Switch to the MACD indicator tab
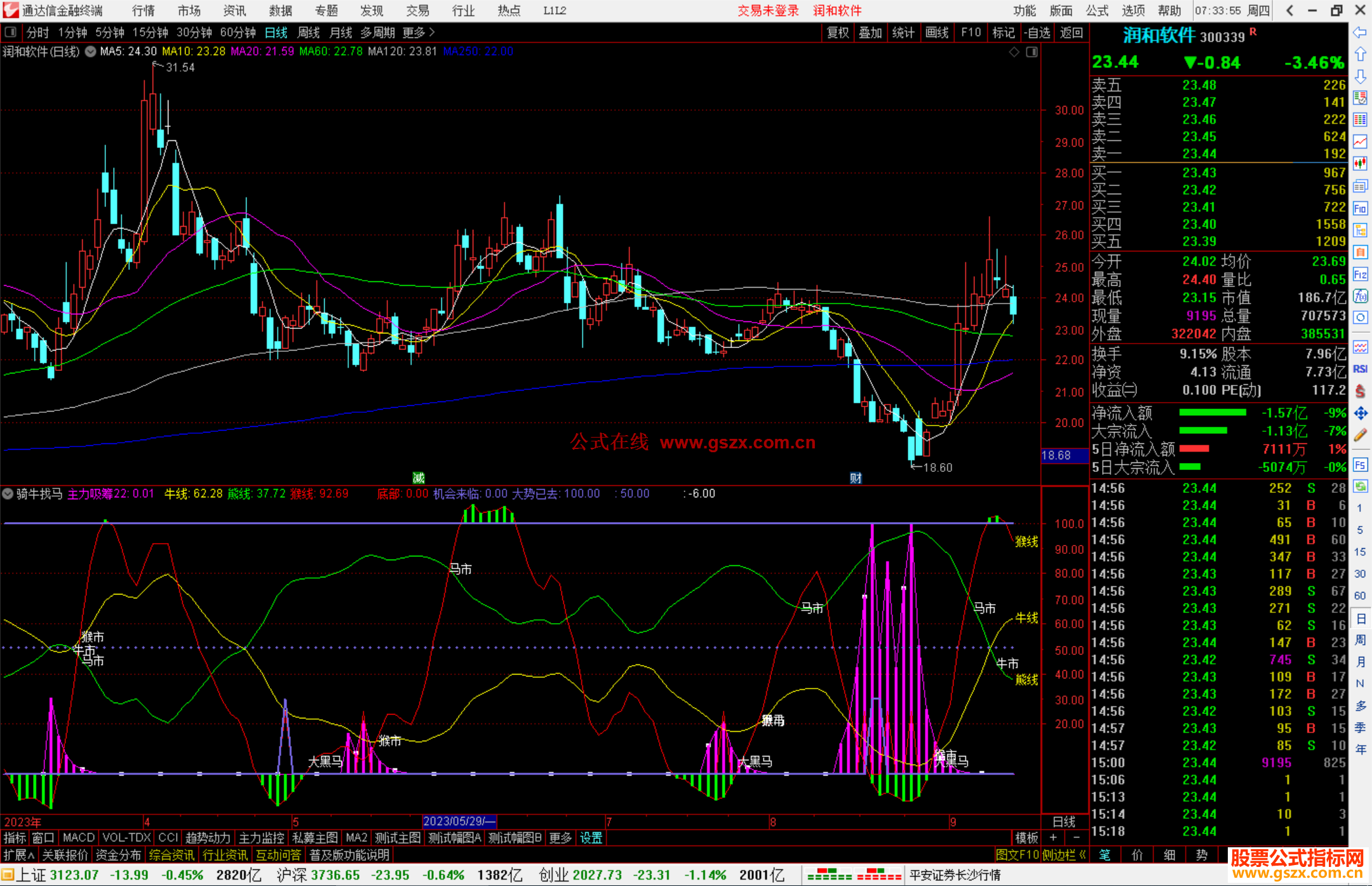 pos(79,838)
